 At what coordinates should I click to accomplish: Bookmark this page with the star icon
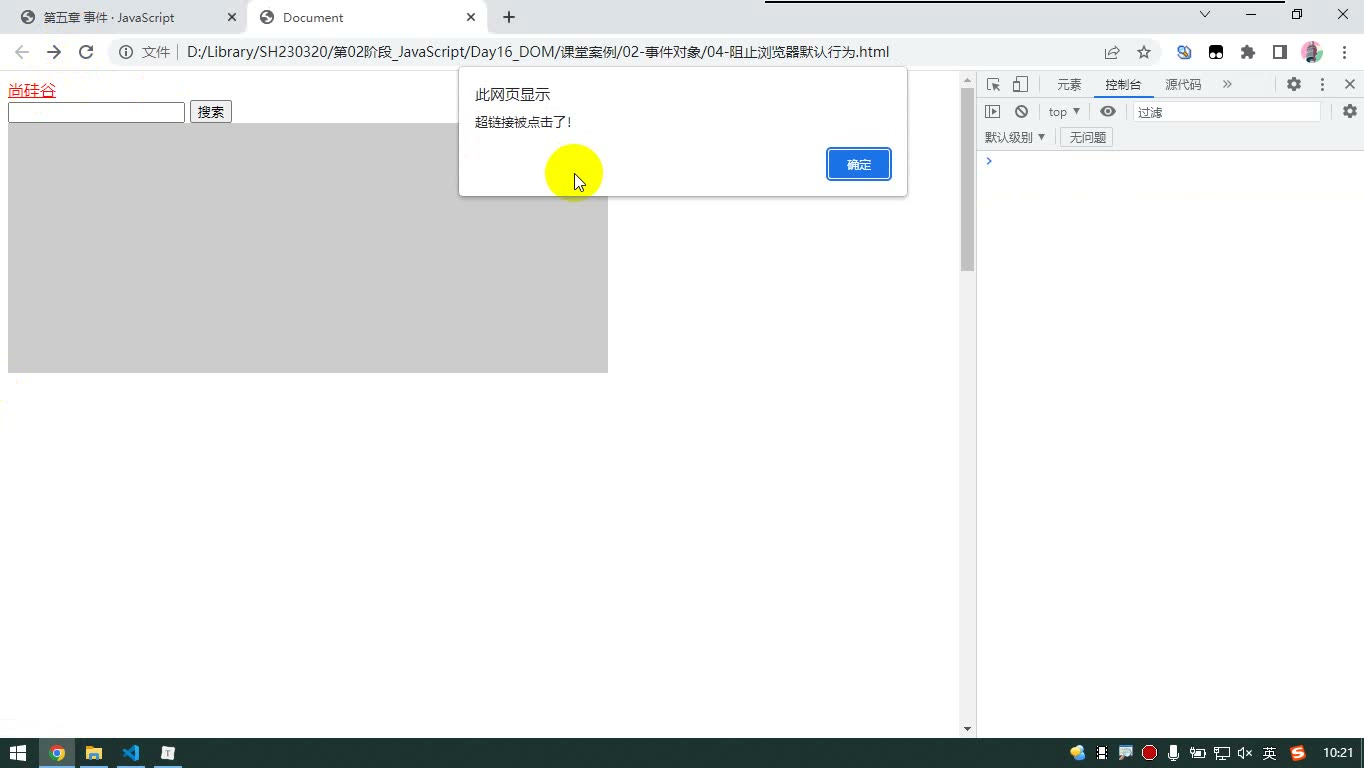(1144, 52)
